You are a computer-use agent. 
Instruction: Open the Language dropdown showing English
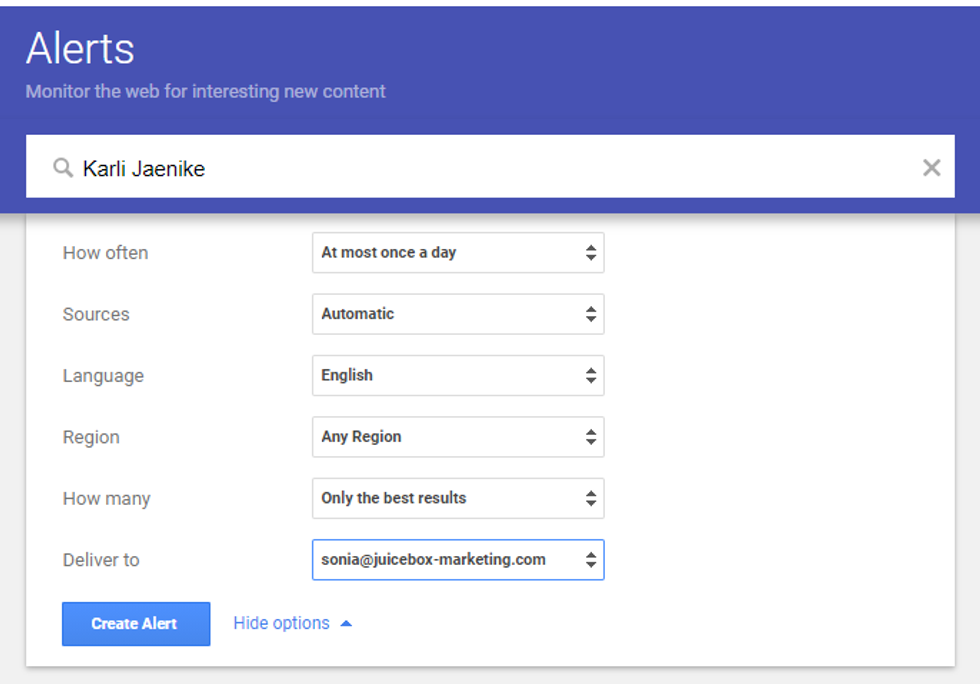(450, 375)
